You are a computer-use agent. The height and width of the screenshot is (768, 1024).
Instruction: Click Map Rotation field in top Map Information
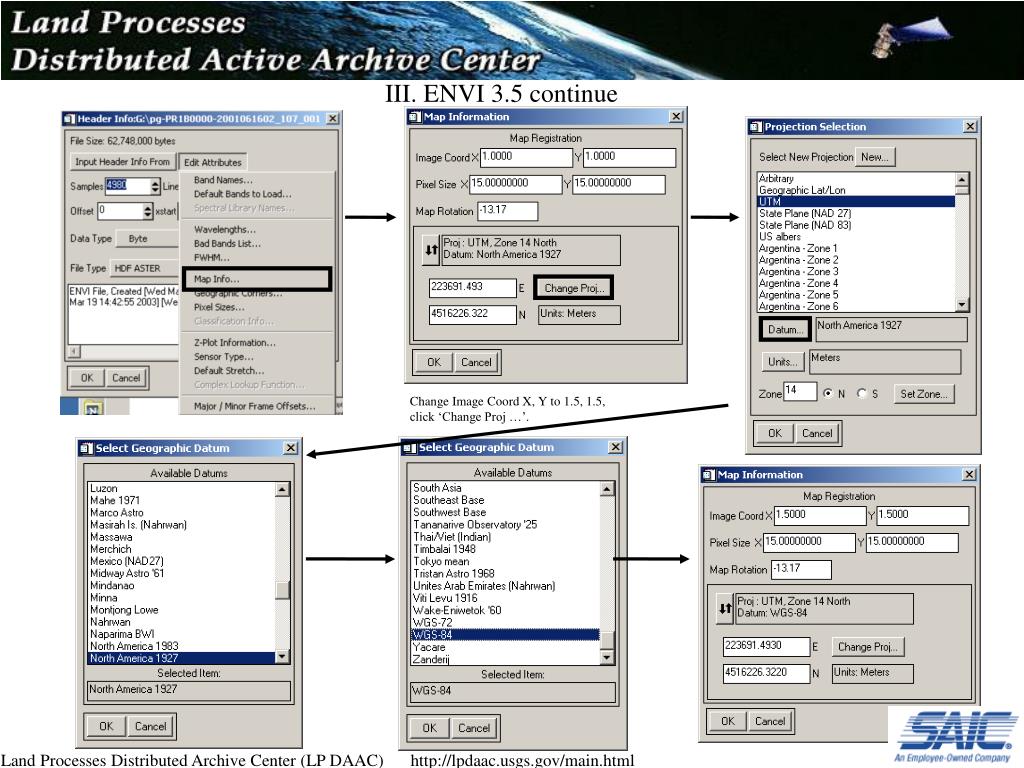coord(507,211)
